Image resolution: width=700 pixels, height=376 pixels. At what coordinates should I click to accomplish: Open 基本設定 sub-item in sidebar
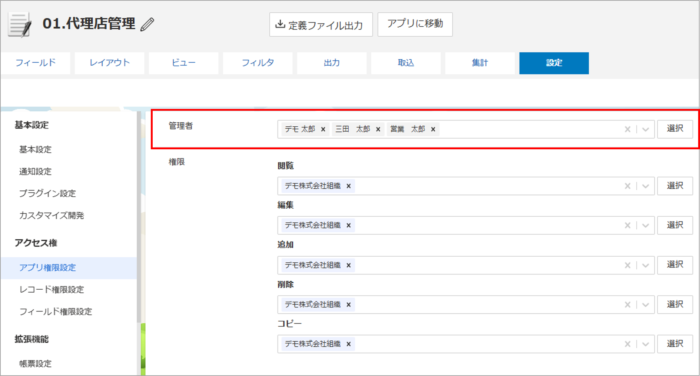tap(35, 150)
